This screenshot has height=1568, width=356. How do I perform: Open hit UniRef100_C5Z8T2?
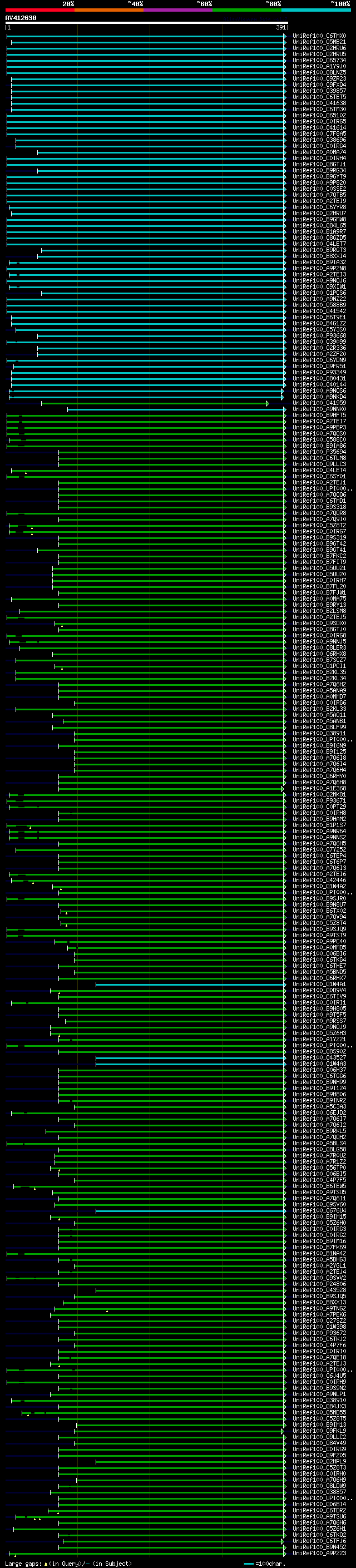[319, 526]
